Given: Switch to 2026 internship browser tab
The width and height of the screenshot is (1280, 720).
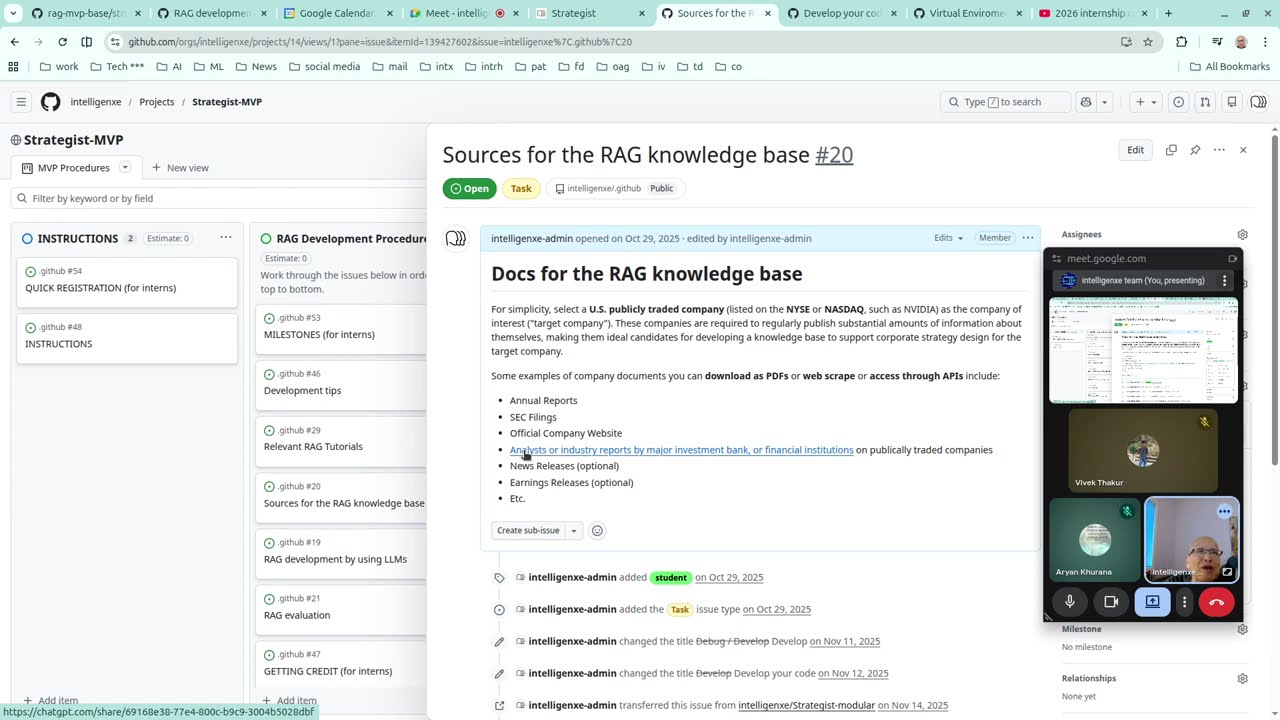Looking at the screenshot, I should 1090,13.
